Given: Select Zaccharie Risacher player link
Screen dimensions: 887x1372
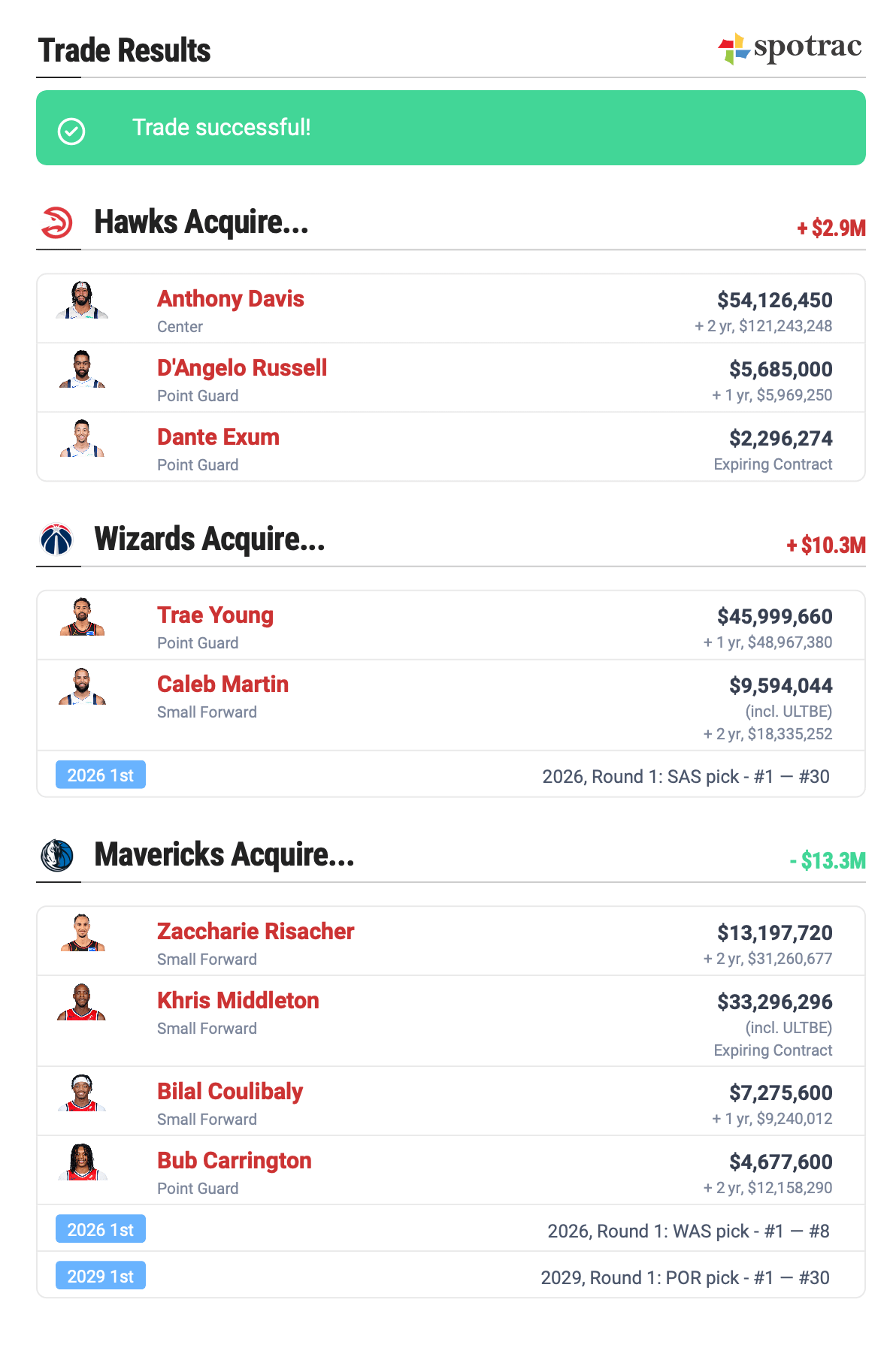Looking at the screenshot, I should tap(255, 932).
